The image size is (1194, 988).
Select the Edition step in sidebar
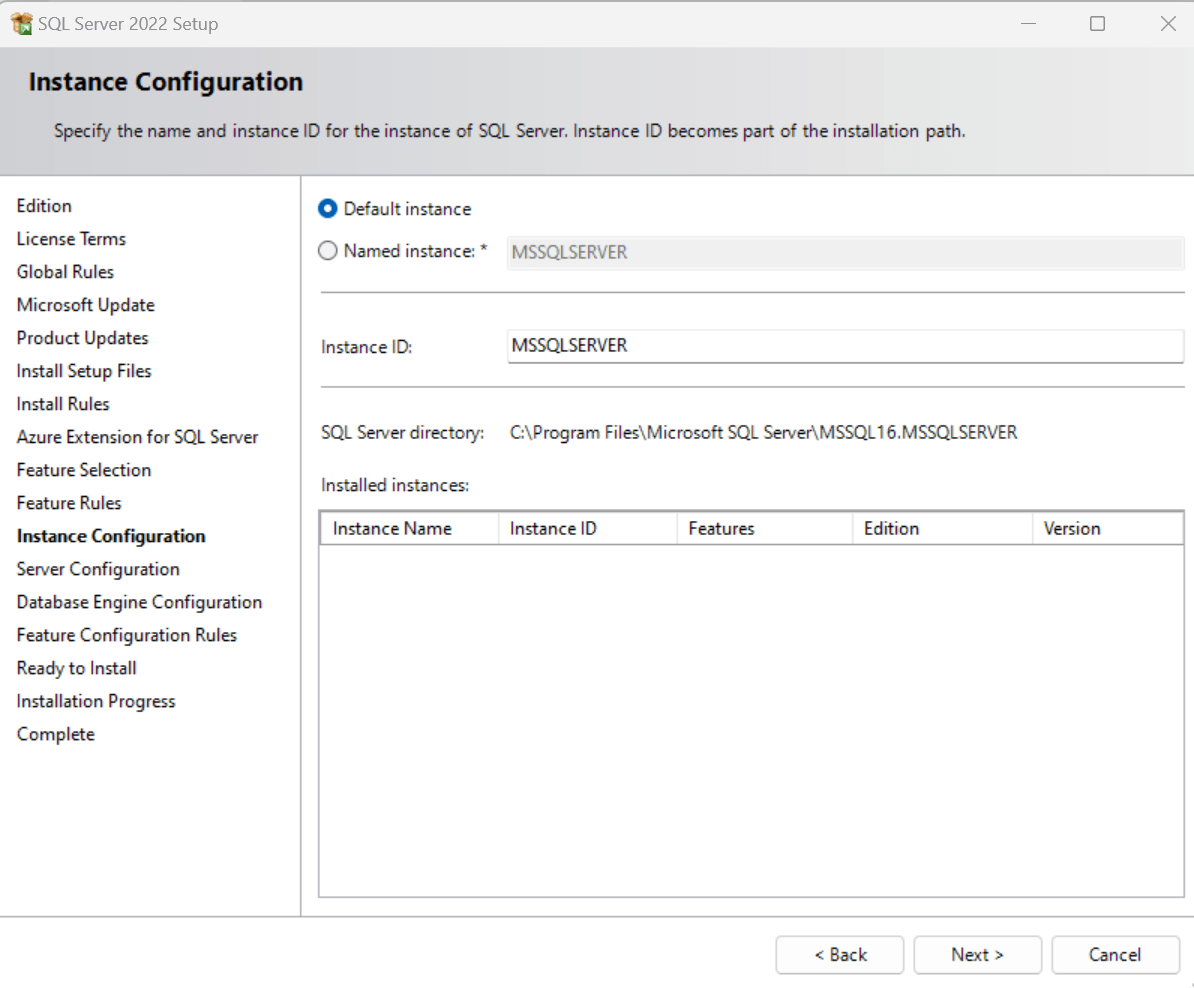coord(44,206)
